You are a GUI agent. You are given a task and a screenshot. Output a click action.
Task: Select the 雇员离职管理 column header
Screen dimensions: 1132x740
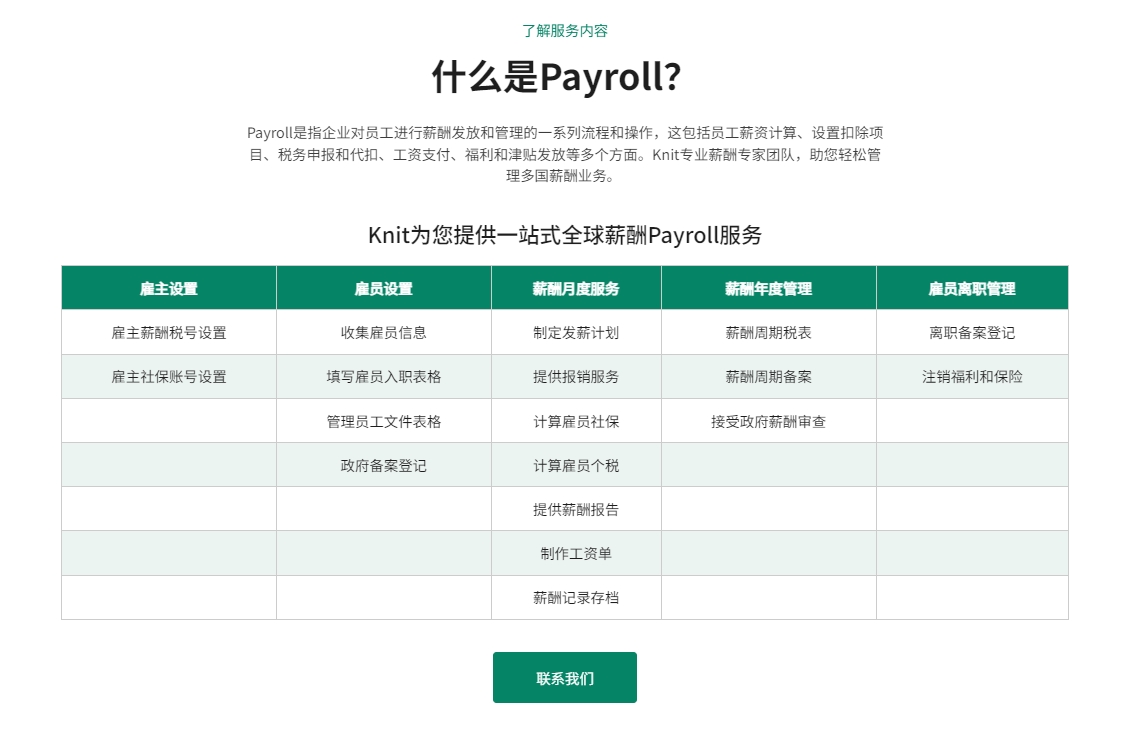coord(972,288)
